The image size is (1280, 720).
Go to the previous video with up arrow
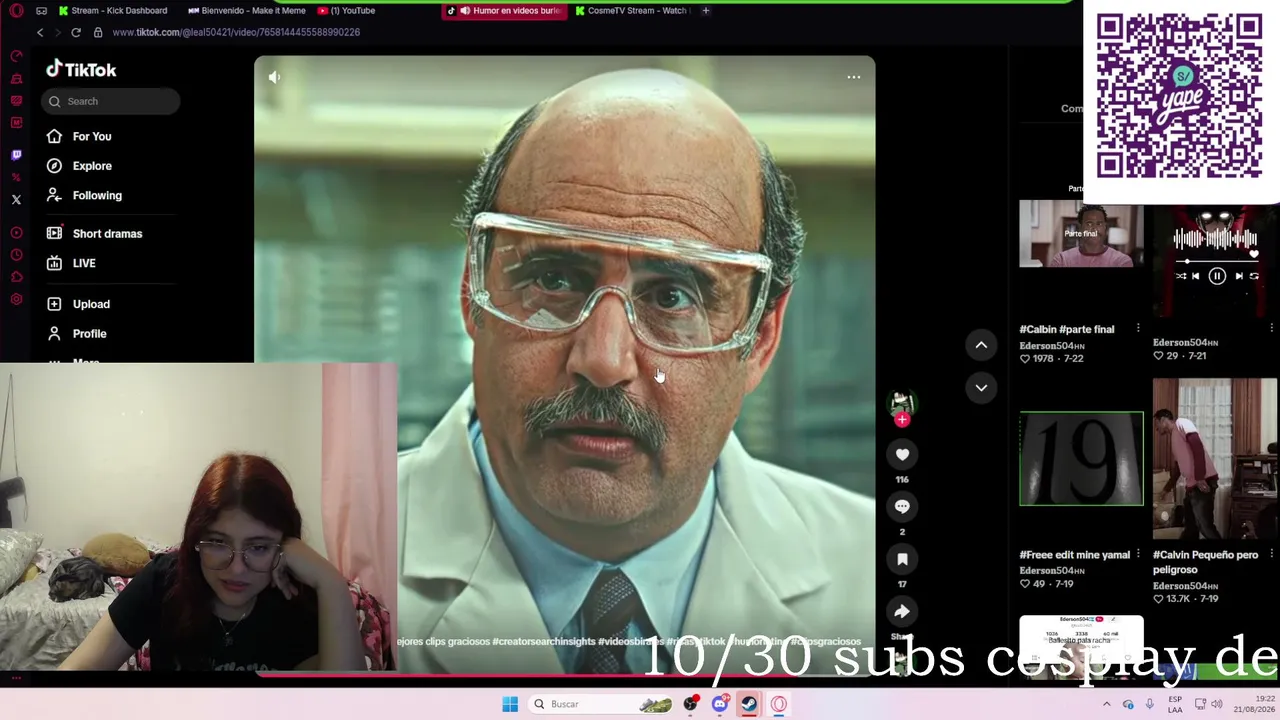(981, 345)
